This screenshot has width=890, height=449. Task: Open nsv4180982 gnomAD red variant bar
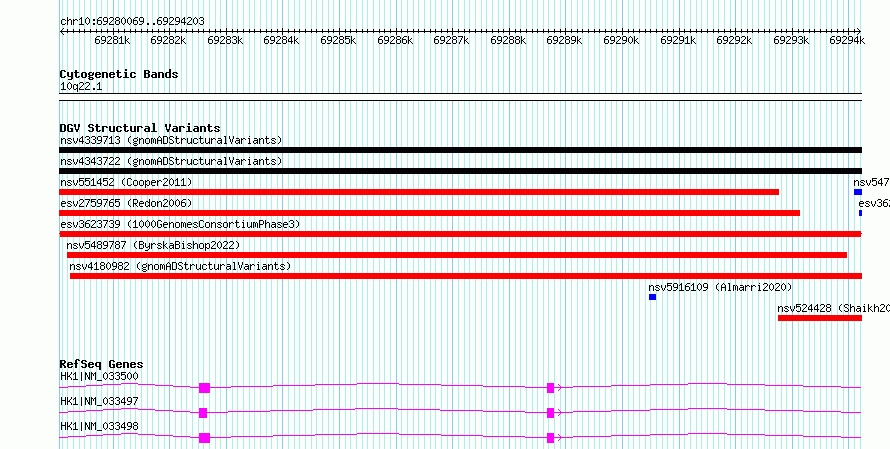click(x=466, y=276)
